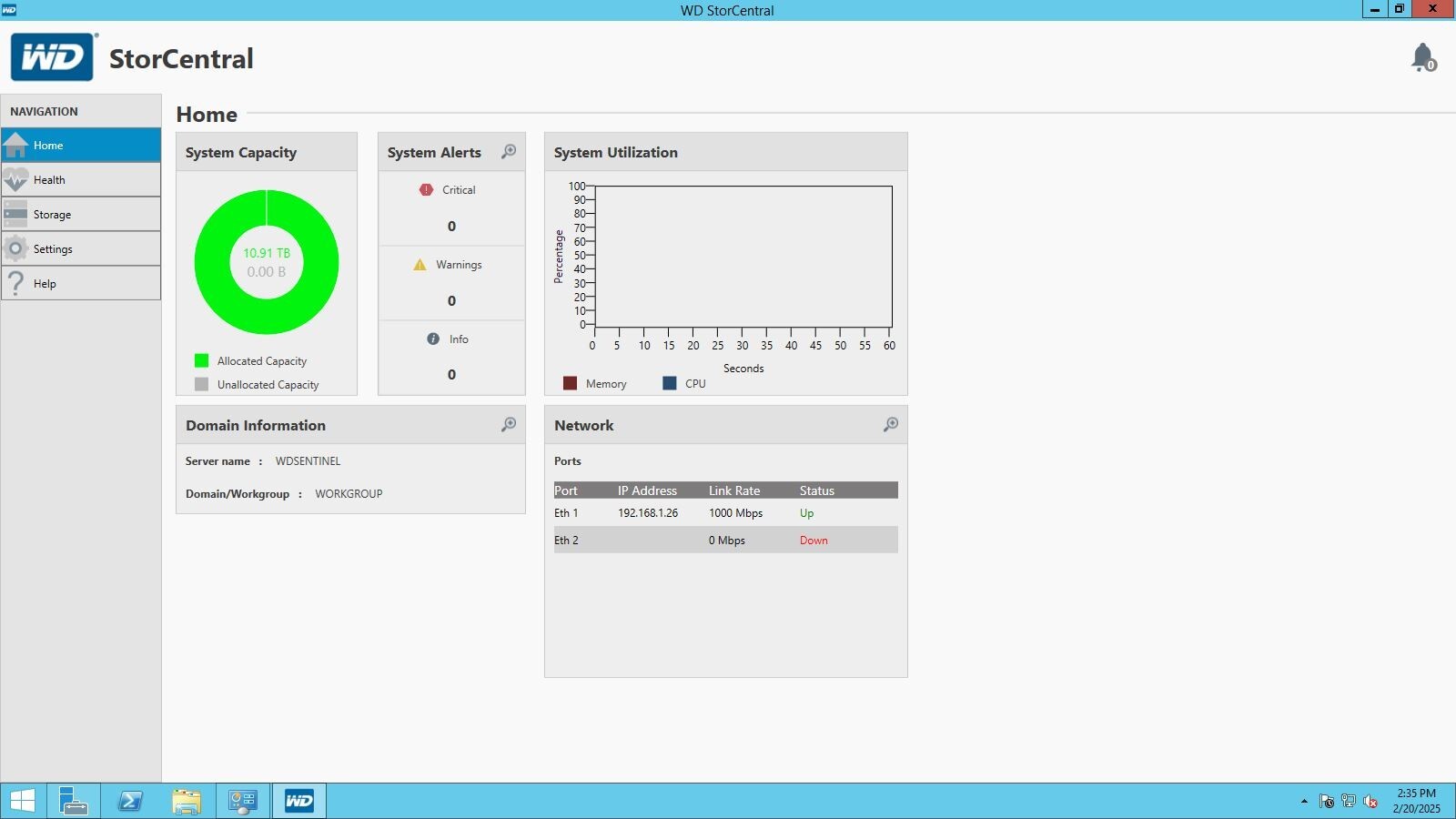Click the capacity donut chart
This screenshot has height=819, width=1456.
(267, 262)
